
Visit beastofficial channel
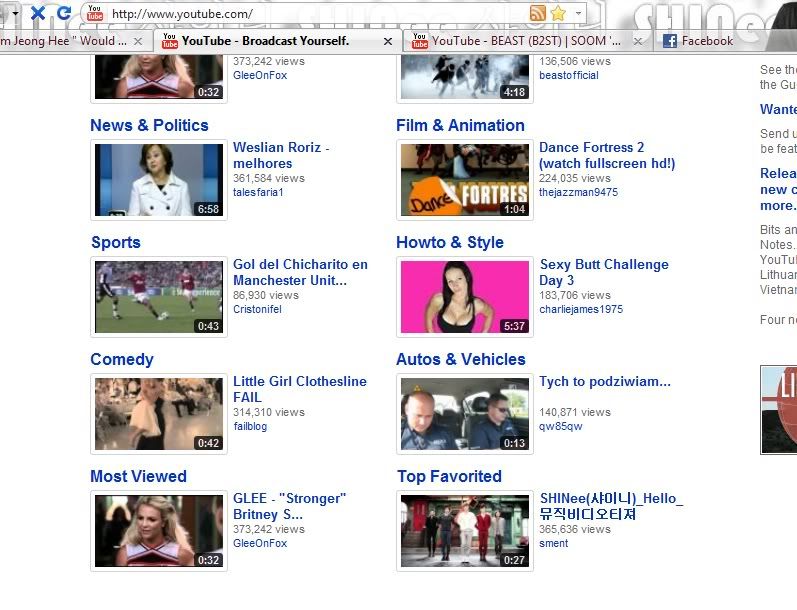point(569,75)
